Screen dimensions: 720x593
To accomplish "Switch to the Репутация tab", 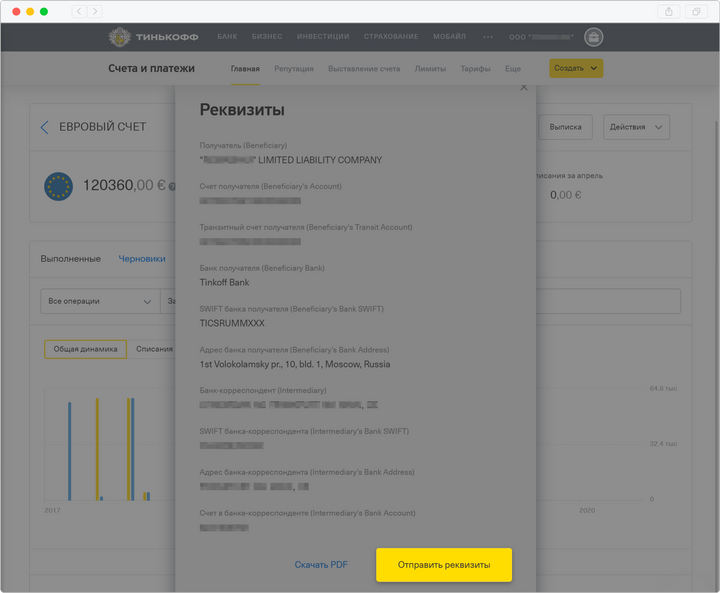I will pyautogui.click(x=293, y=69).
